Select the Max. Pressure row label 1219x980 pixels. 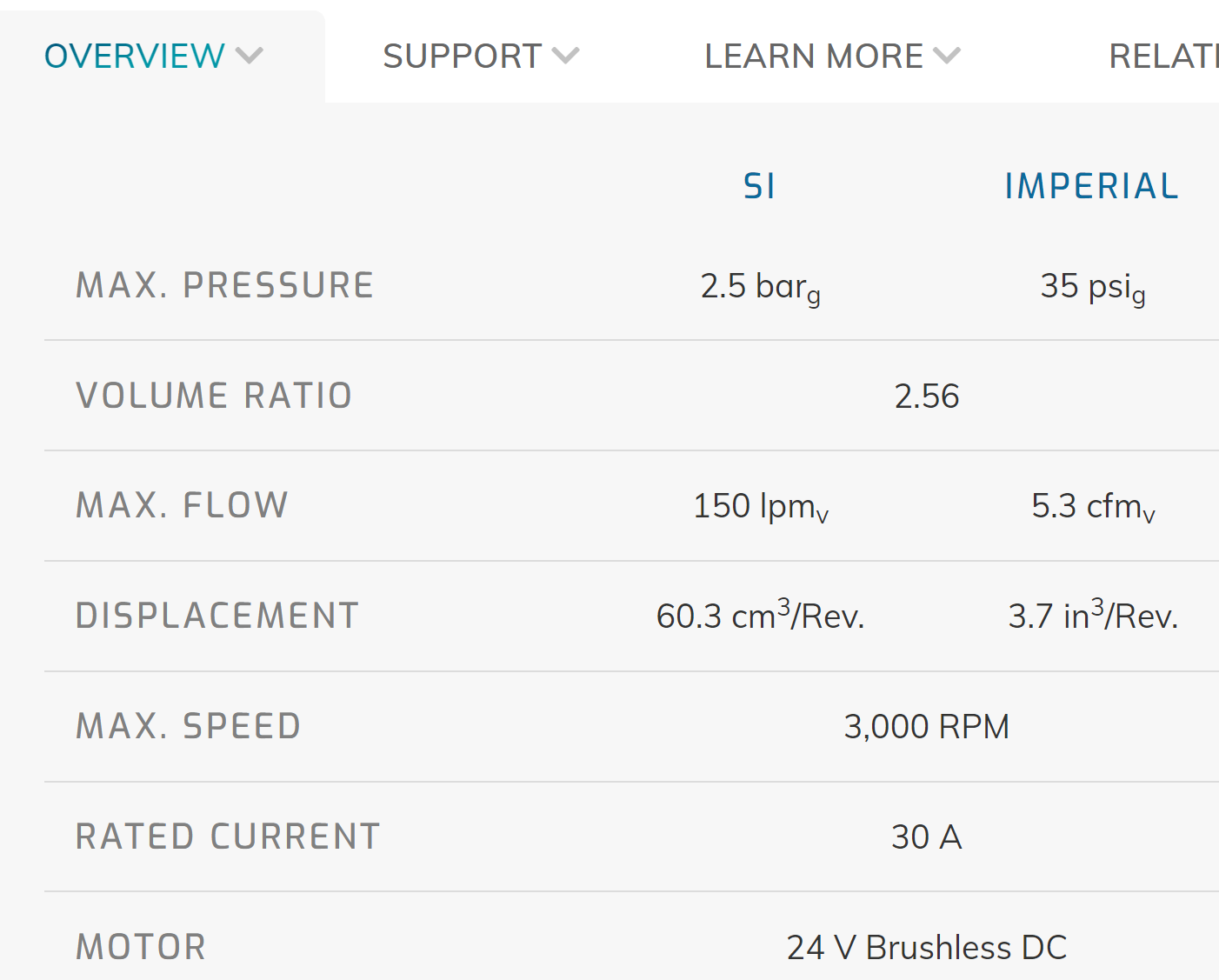click(x=225, y=285)
